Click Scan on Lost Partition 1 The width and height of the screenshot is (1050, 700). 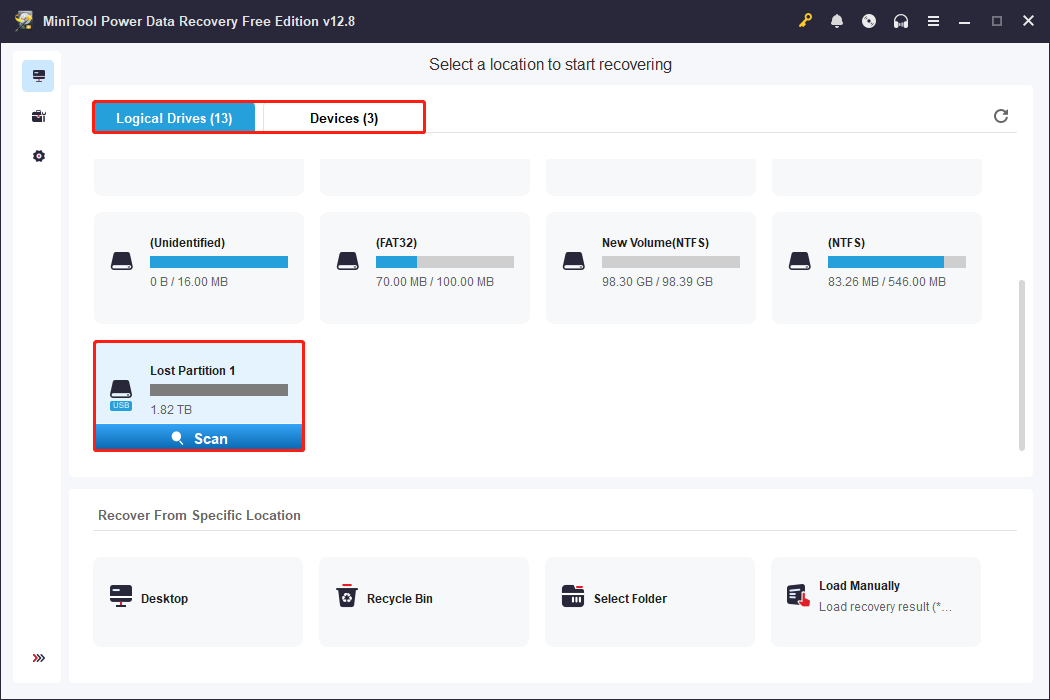click(199, 438)
